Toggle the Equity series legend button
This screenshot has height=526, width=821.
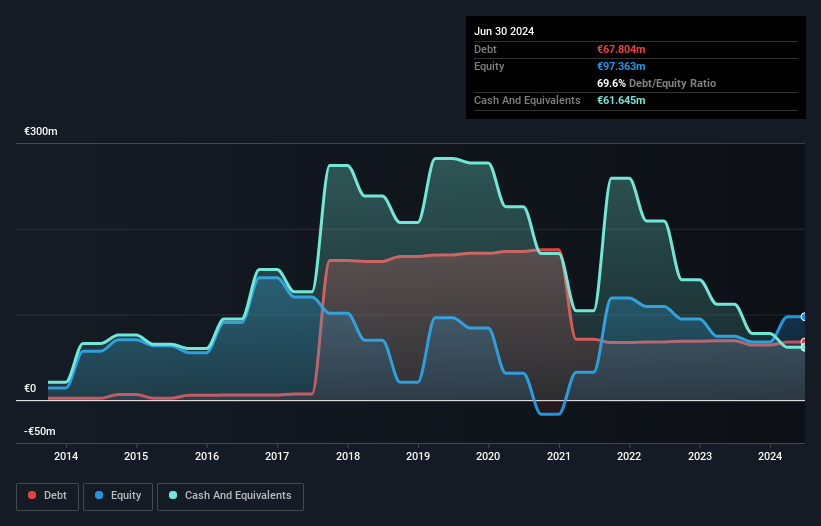tap(118, 496)
